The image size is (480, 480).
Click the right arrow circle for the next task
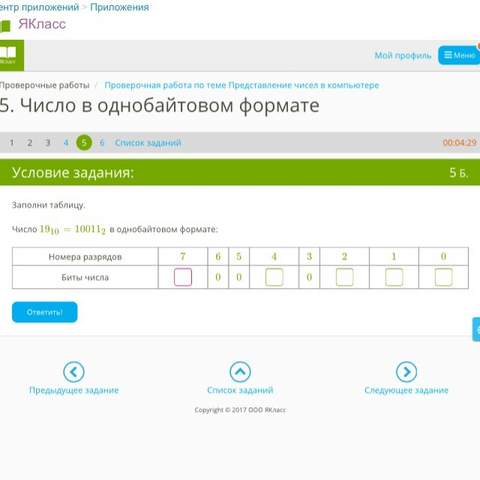[x=406, y=372]
